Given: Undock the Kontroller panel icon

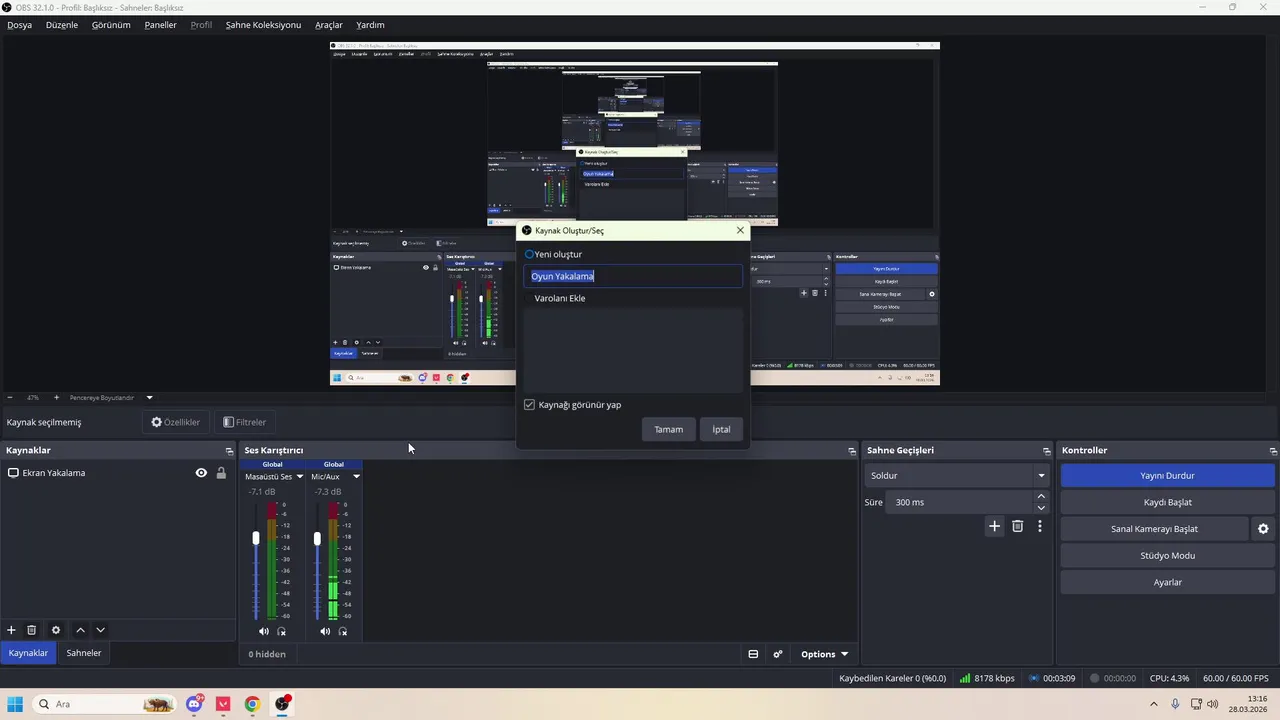Looking at the screenshot, I should 1273,451.
